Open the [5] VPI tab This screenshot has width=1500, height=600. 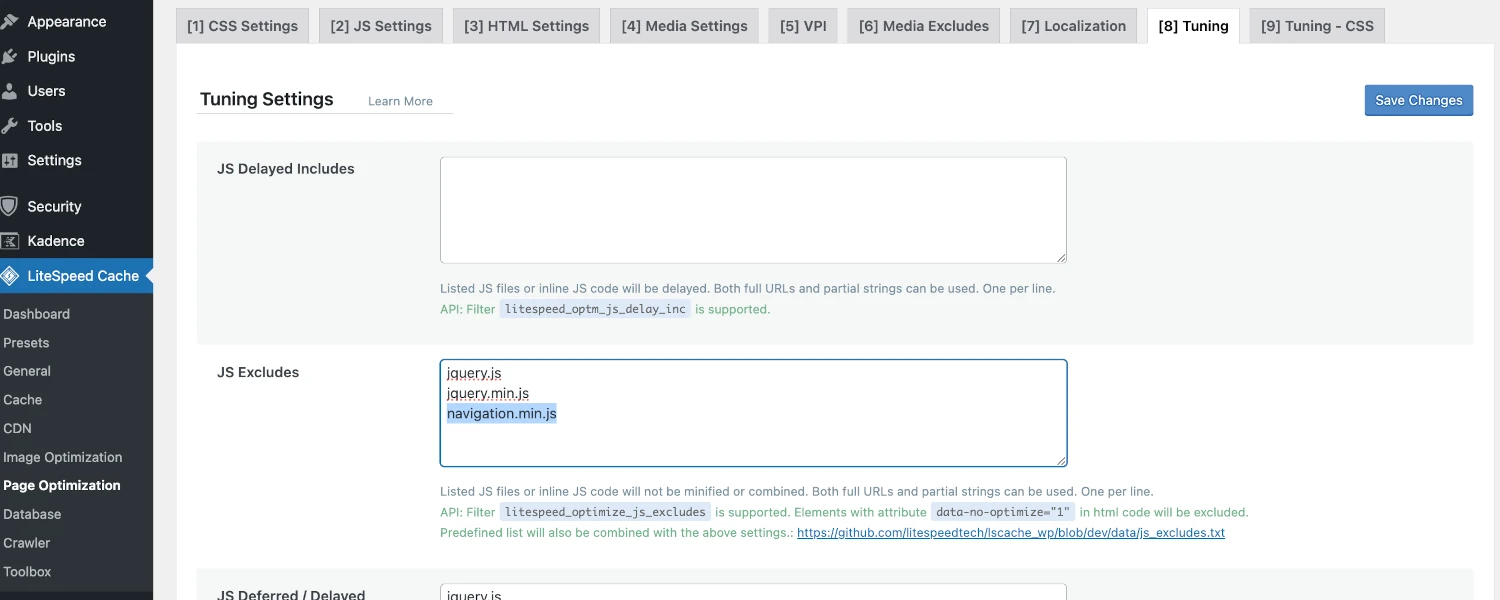coord(803,26)
